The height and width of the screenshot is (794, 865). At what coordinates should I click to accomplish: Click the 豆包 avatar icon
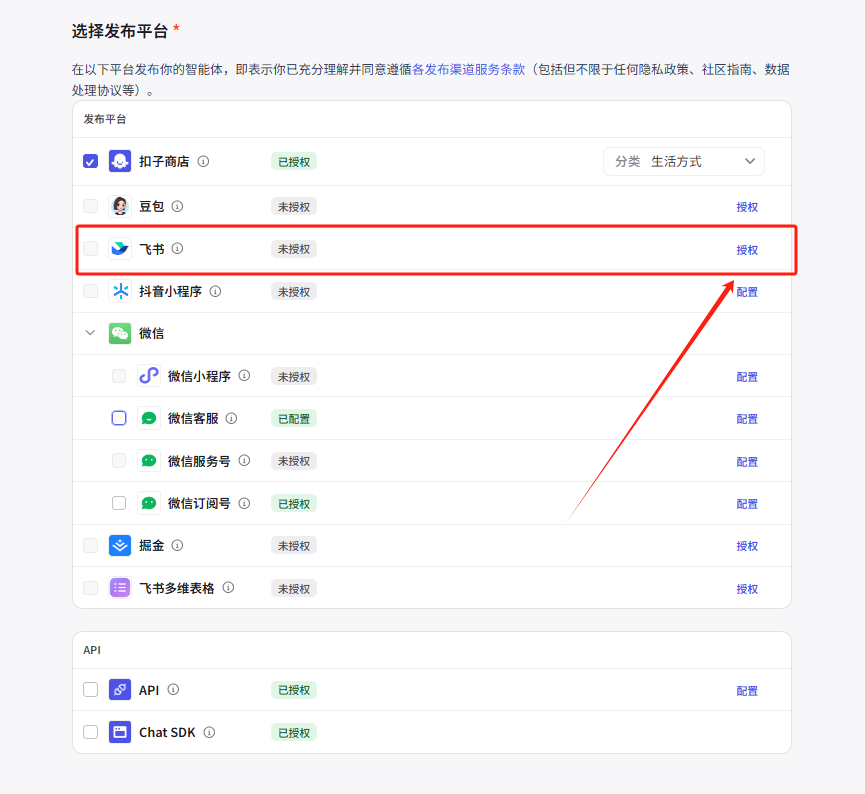pos(120,207)
